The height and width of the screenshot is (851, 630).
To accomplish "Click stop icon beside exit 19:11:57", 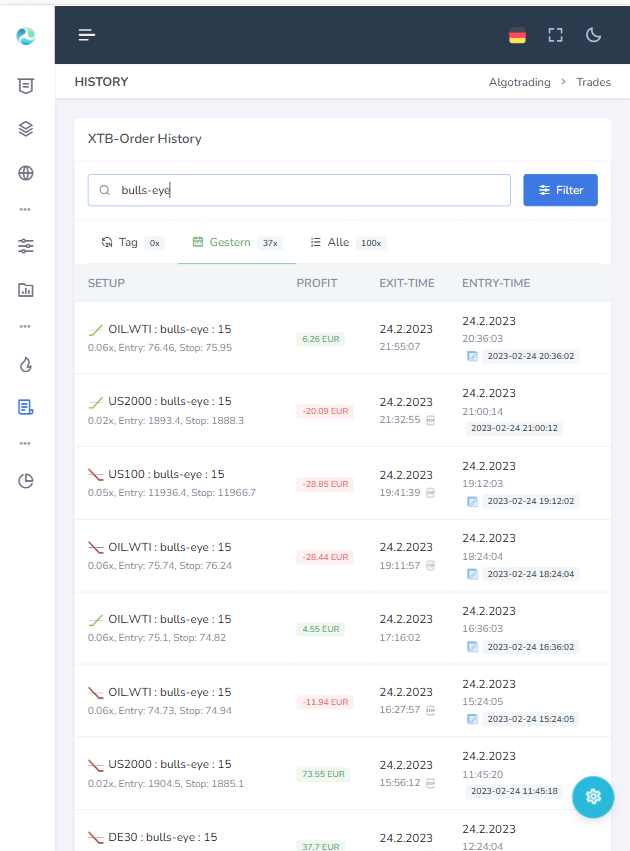I will coord(430,566).
